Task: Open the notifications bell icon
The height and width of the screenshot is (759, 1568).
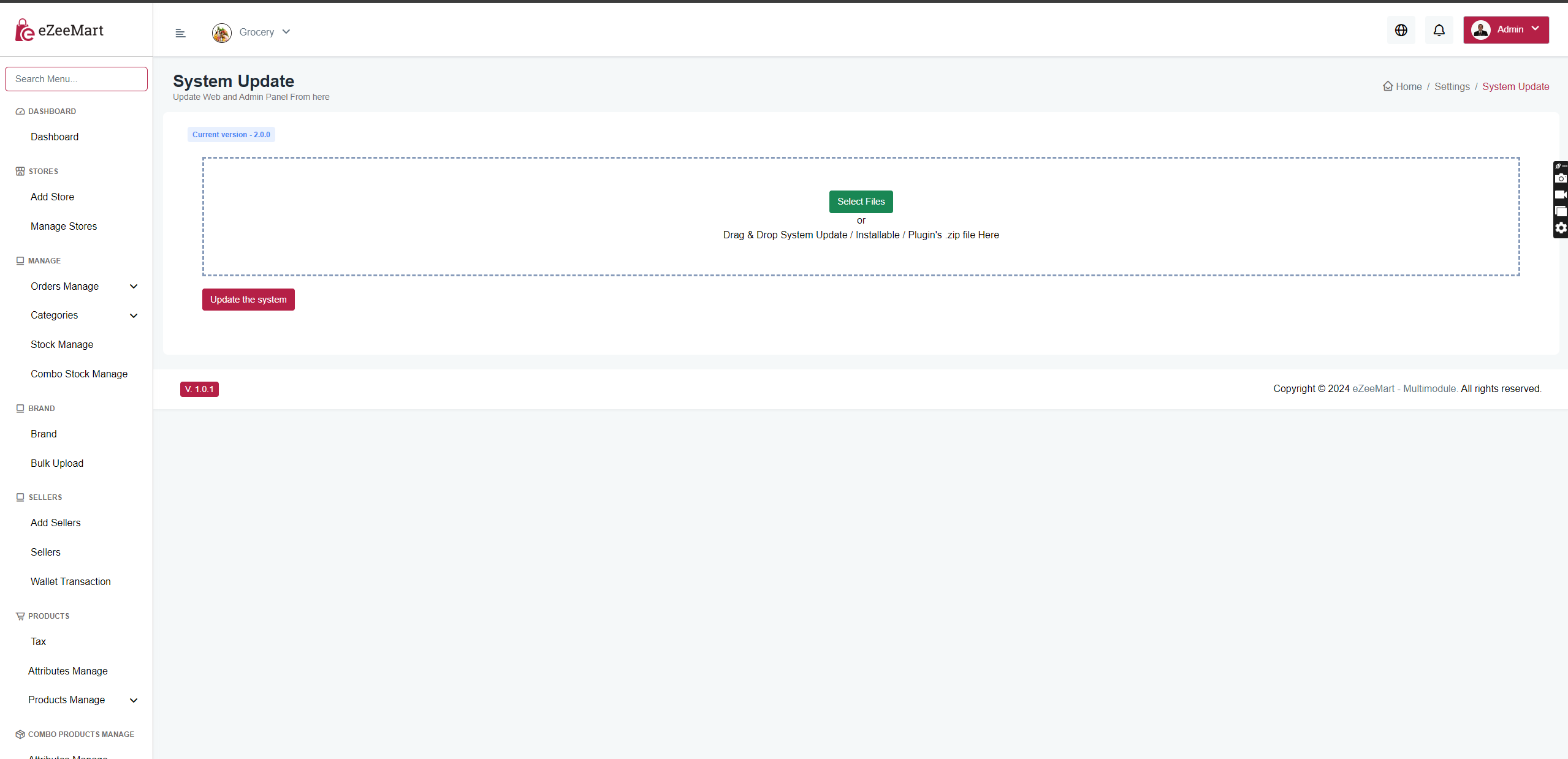Action: 1439,30
